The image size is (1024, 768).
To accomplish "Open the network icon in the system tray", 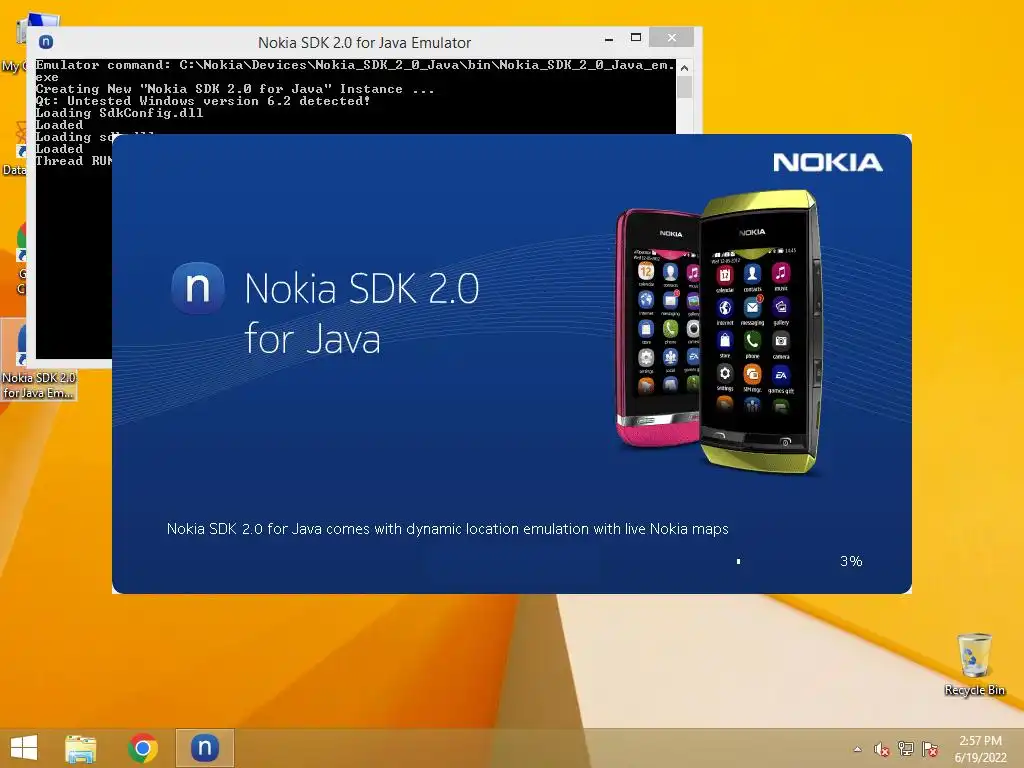I will pyautogui.click(x=906, y=749).
